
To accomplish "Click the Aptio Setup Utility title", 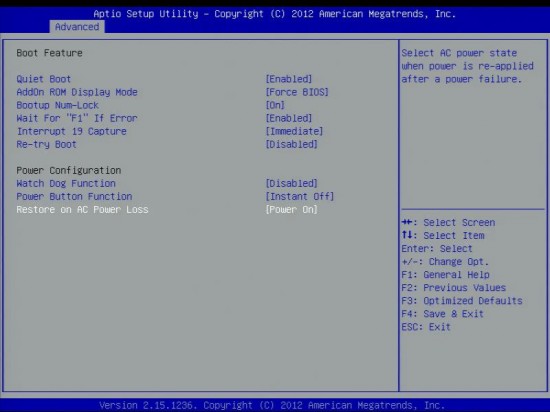I will (274, 14).
